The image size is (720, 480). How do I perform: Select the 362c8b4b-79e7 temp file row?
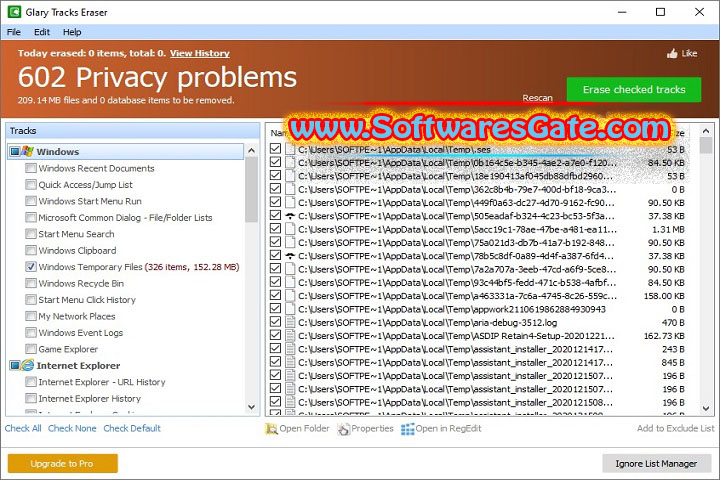point(478,189)
